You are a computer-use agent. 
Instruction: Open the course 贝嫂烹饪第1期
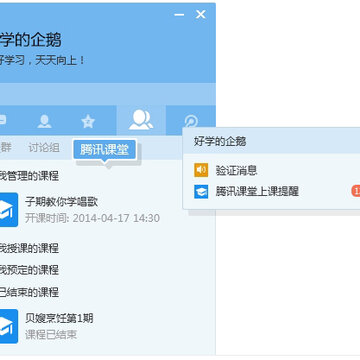click(59, 318)
